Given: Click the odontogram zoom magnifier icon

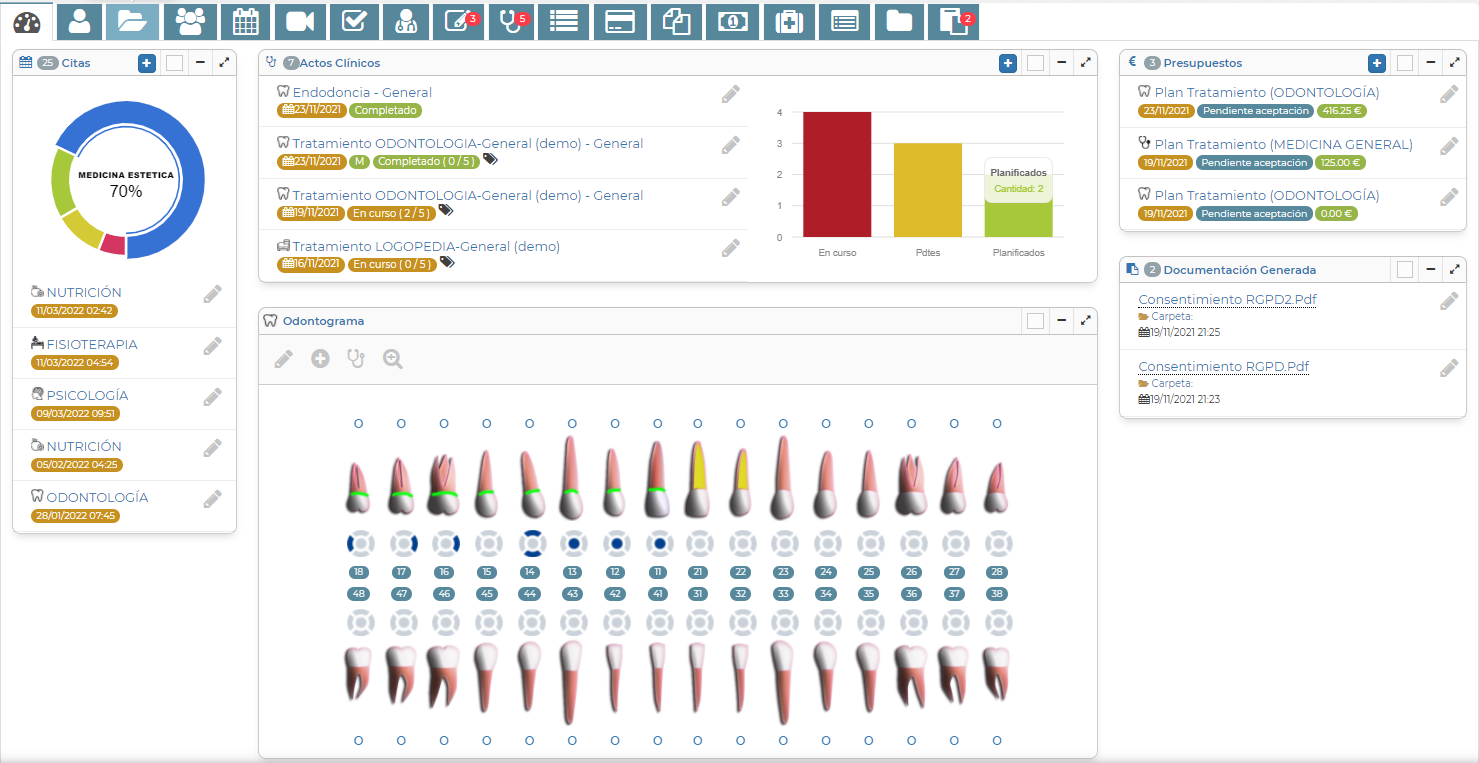Looking at the screenshot, I should (393, 359).
